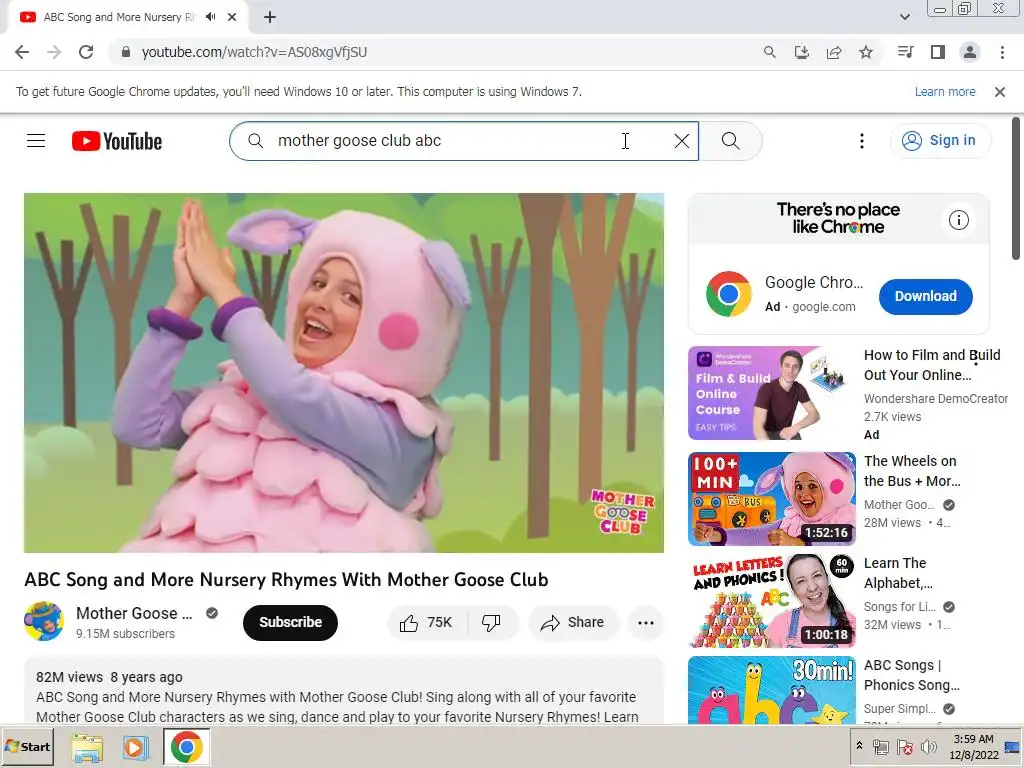Clear the search box with the X
The height and width of the screenshot is (768, 1024).
click(681, 140)
